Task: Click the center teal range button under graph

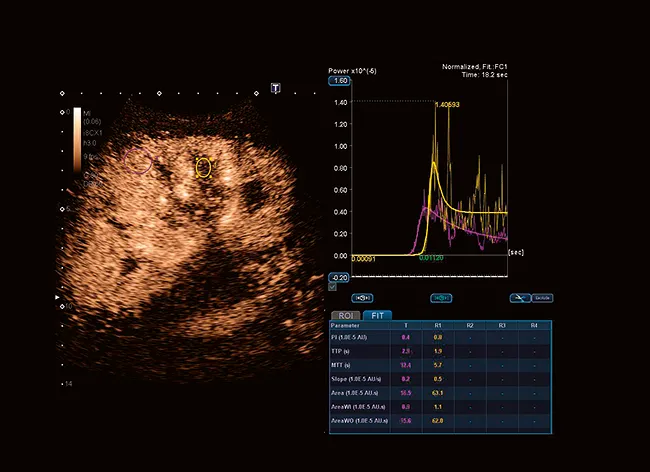Action: [x=441, y=297]
